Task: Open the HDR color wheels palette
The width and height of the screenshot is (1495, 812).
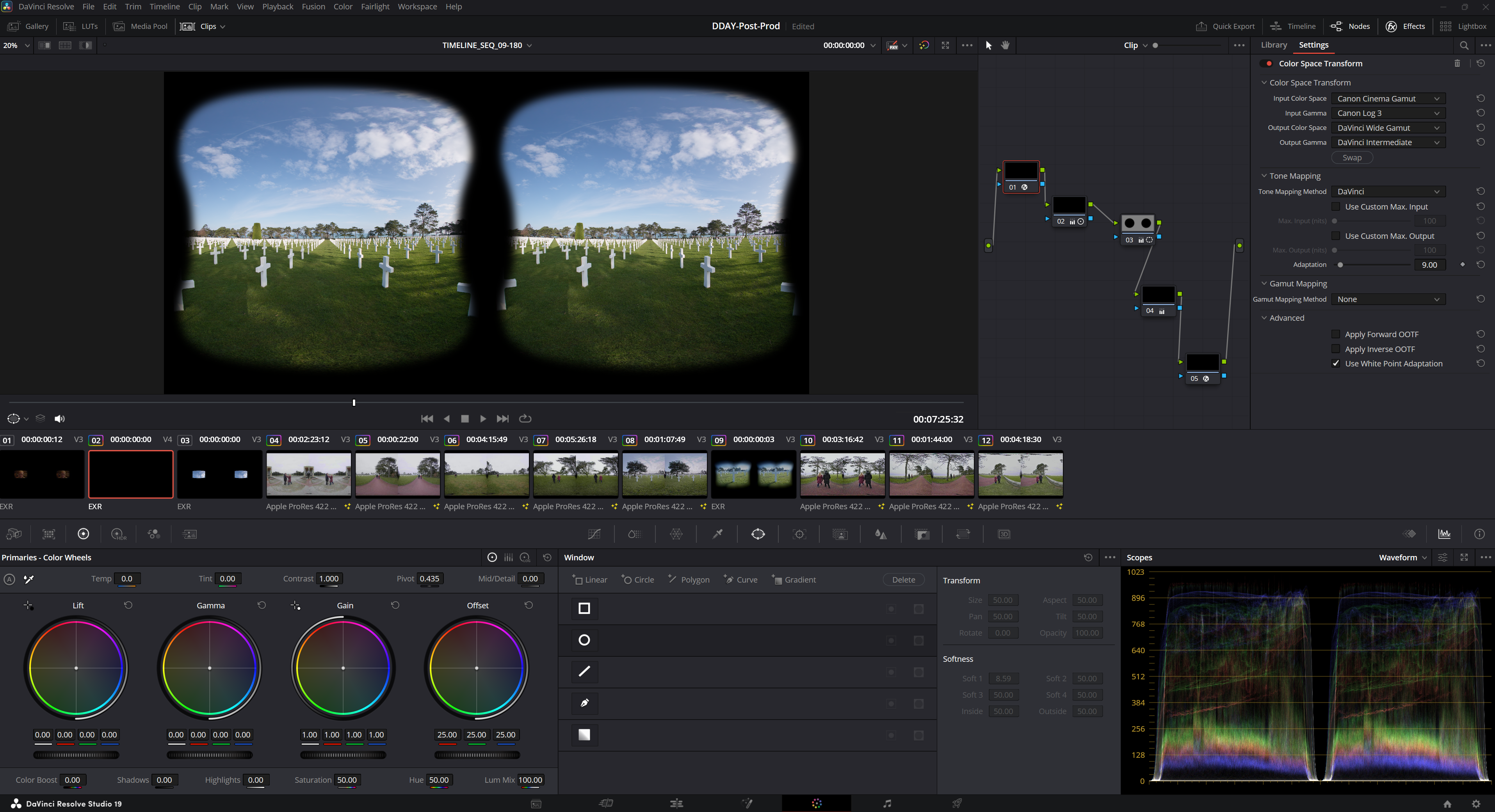Action: 118,534
